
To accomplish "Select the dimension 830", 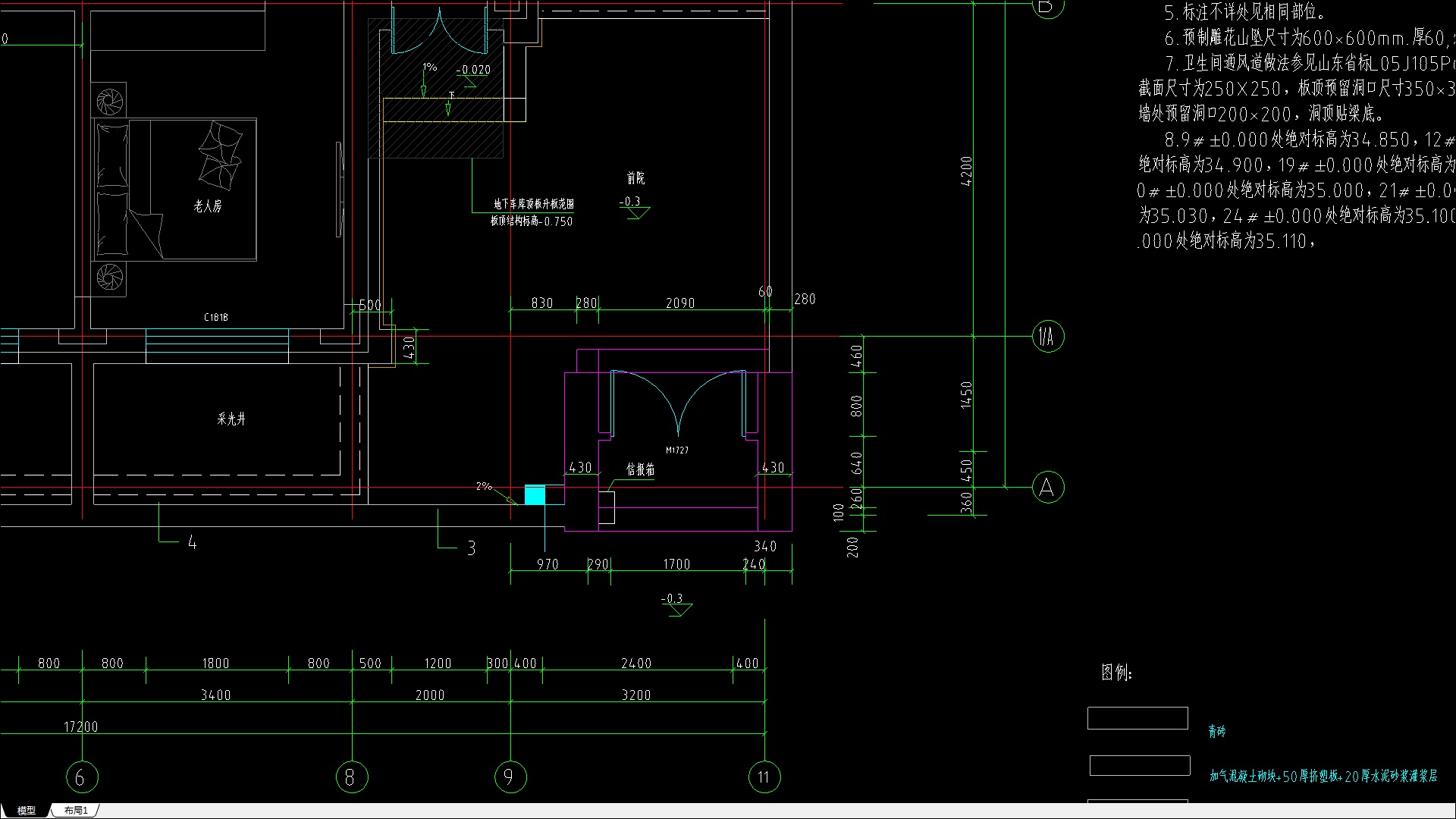I will click(542, 303).
